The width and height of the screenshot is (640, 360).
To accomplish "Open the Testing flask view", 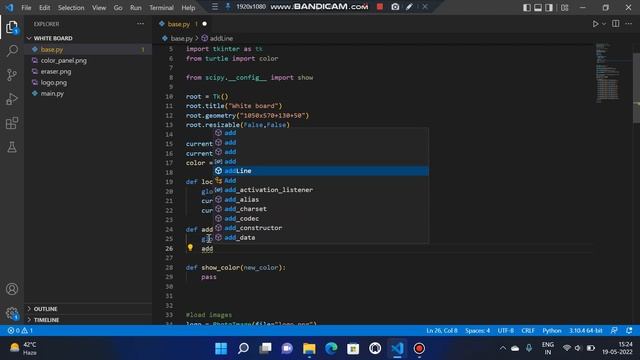I will (x=12, y=147).
